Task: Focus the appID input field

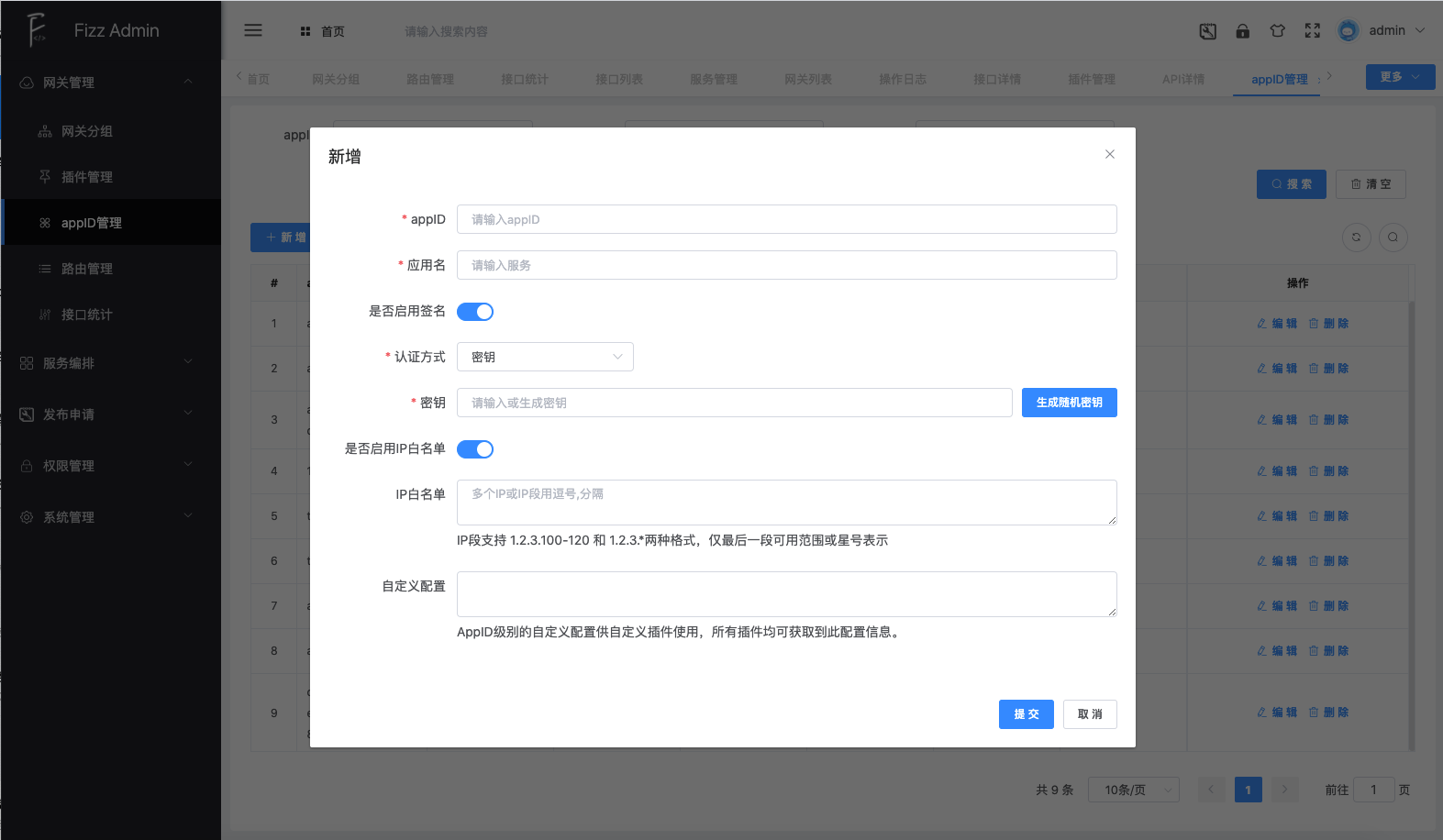Action: (786, 219)
